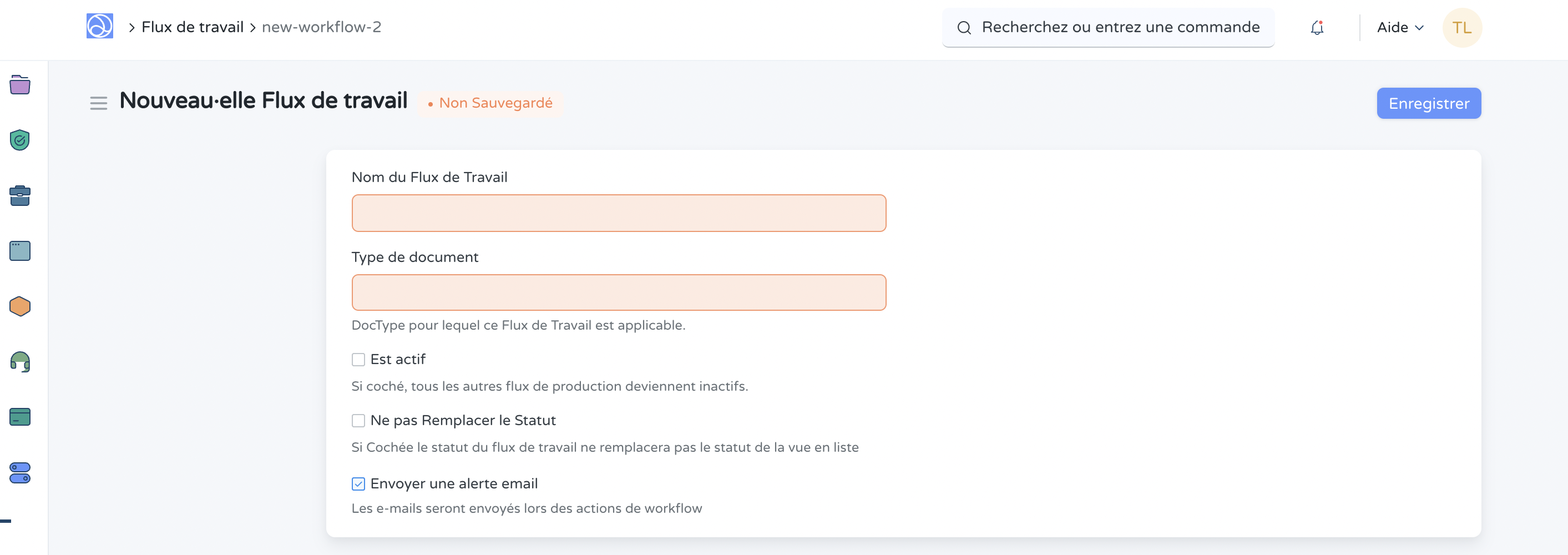Select the headset support workspace icon
1568x555 pixels.
19,361
